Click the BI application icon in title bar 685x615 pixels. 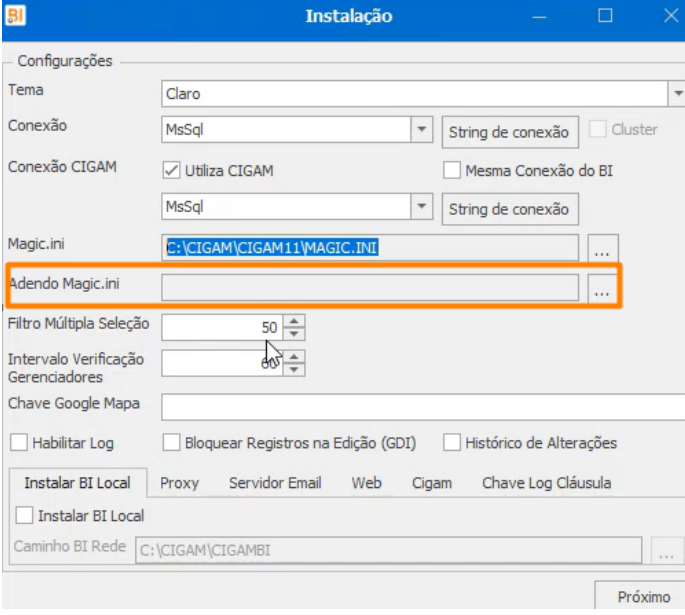15,15
